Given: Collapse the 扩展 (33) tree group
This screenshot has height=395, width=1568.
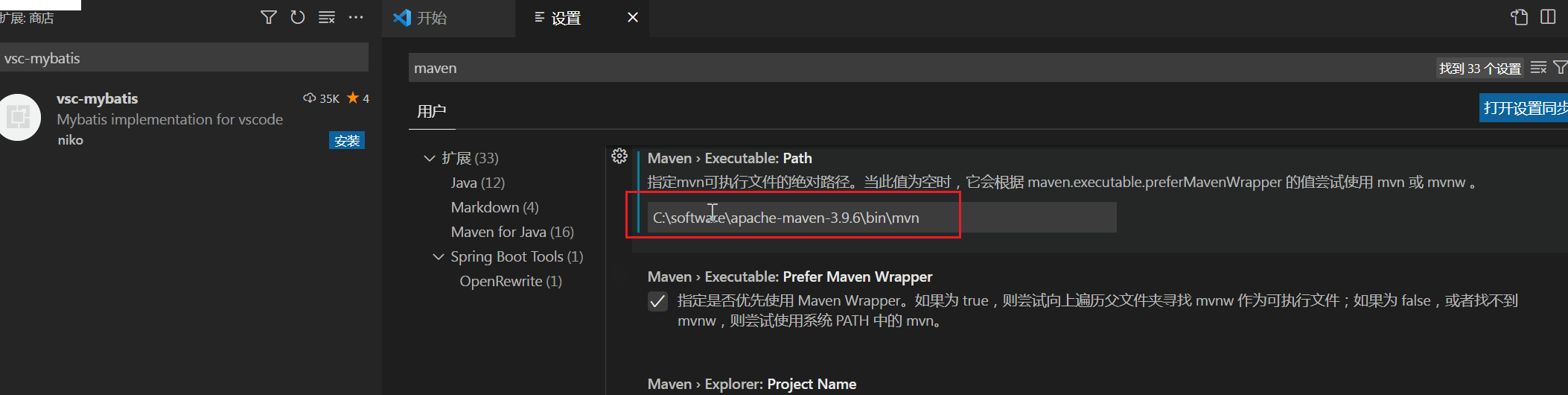Looking at the screenshot, I should 430,158.
